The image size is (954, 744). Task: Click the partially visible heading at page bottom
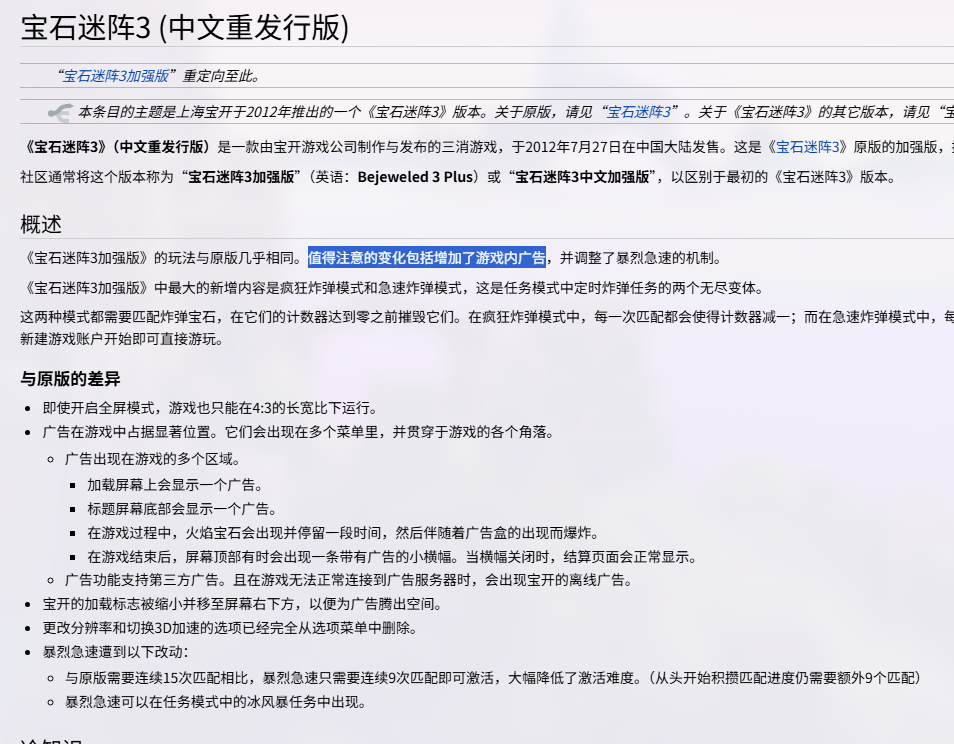[x=50, y=740]
